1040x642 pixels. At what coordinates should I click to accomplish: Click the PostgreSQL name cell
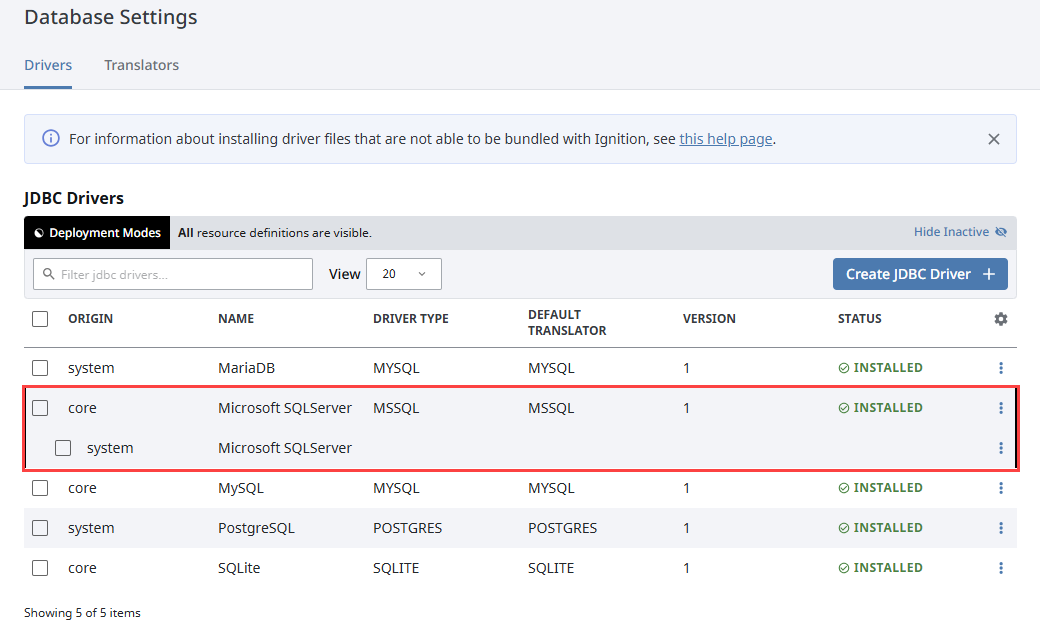[256, 528]
